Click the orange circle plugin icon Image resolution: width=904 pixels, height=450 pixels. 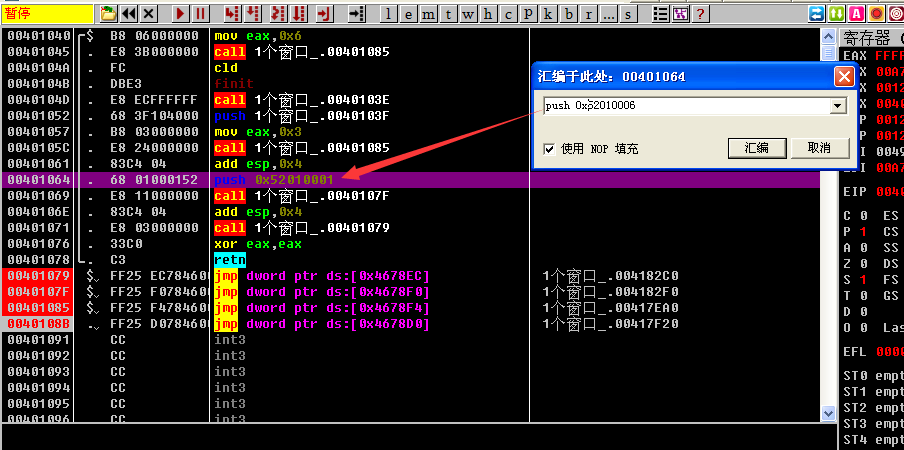pos(877,13)
